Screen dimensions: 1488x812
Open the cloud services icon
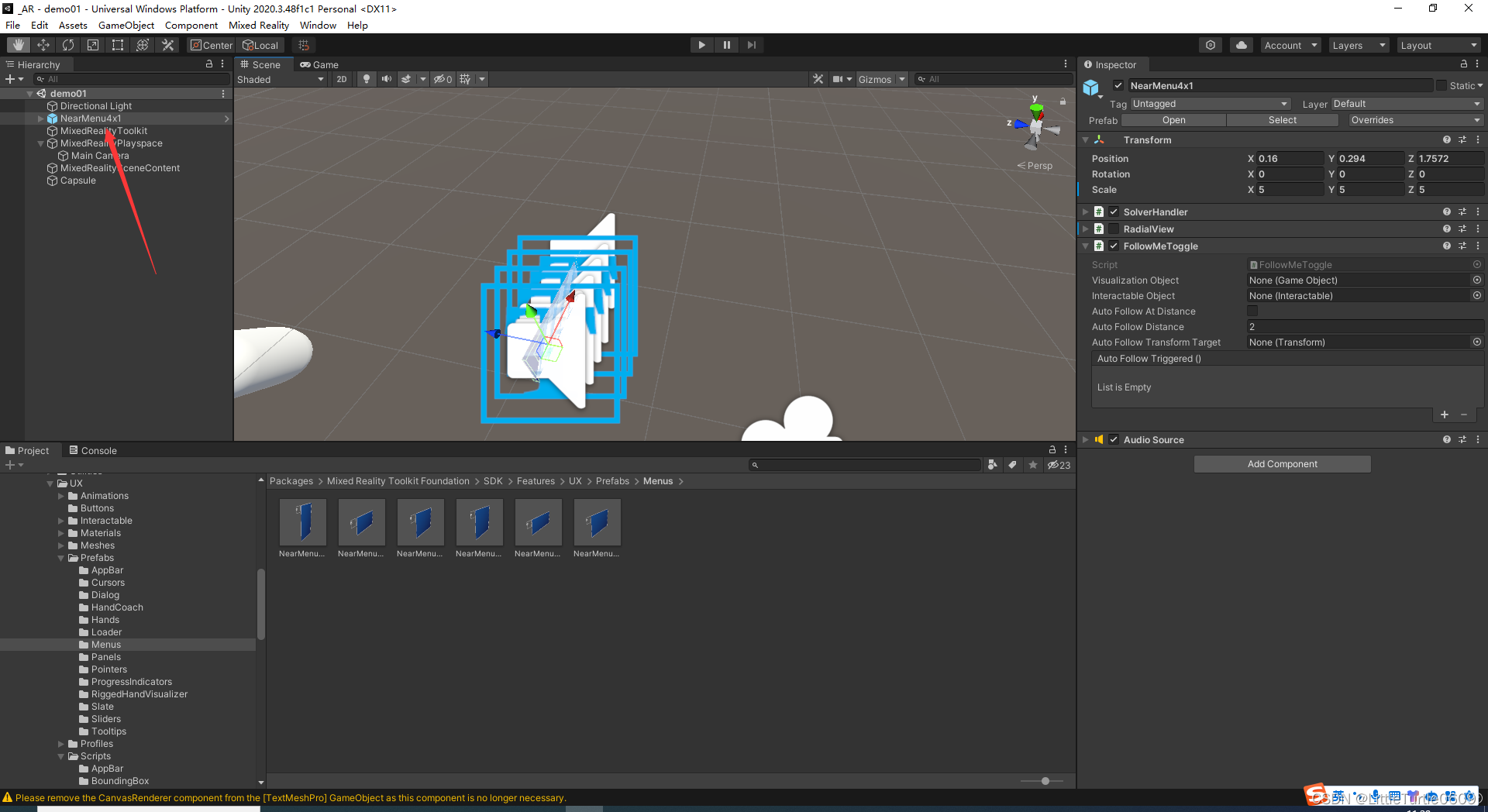(1242, 45)
